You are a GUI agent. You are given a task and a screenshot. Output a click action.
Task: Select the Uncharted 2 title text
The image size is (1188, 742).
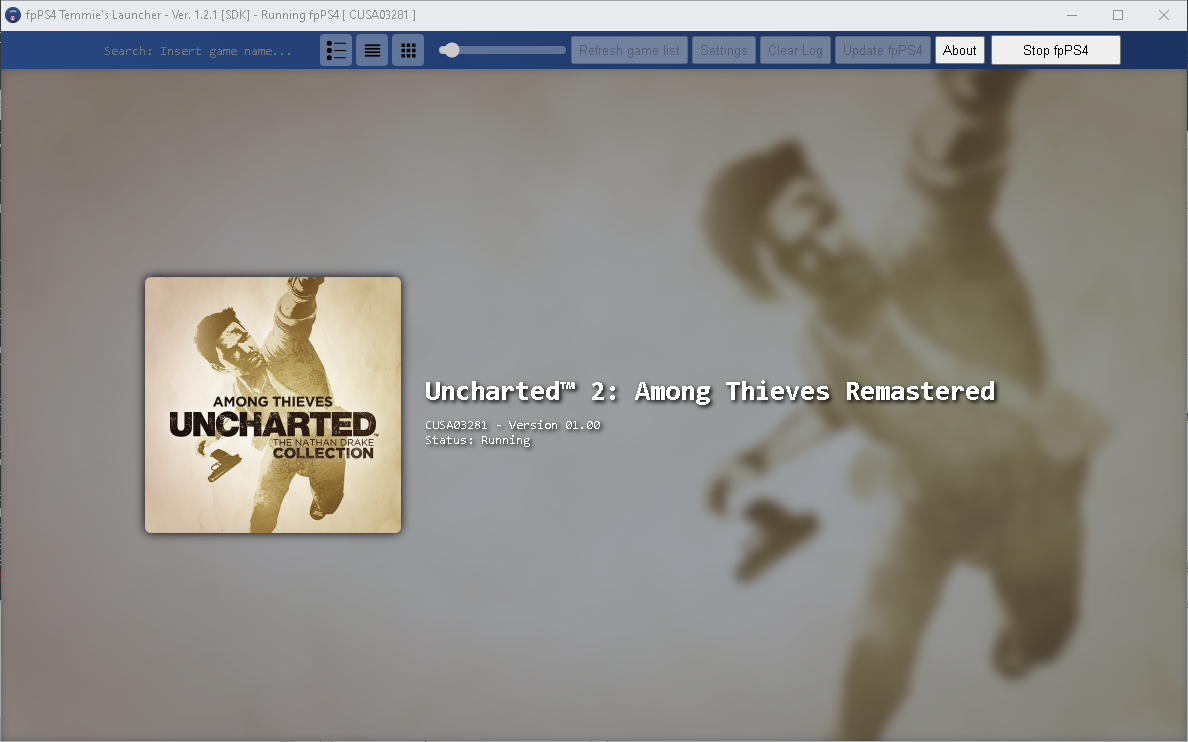coord(709,391)
